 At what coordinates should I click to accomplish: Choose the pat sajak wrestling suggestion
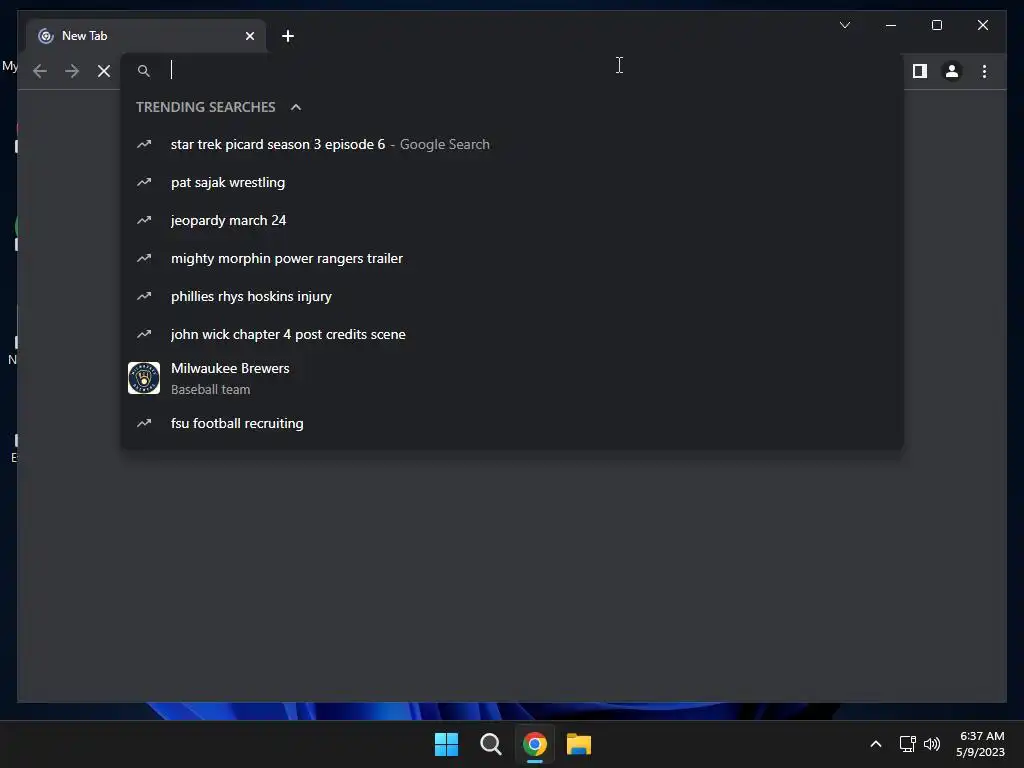512,182
